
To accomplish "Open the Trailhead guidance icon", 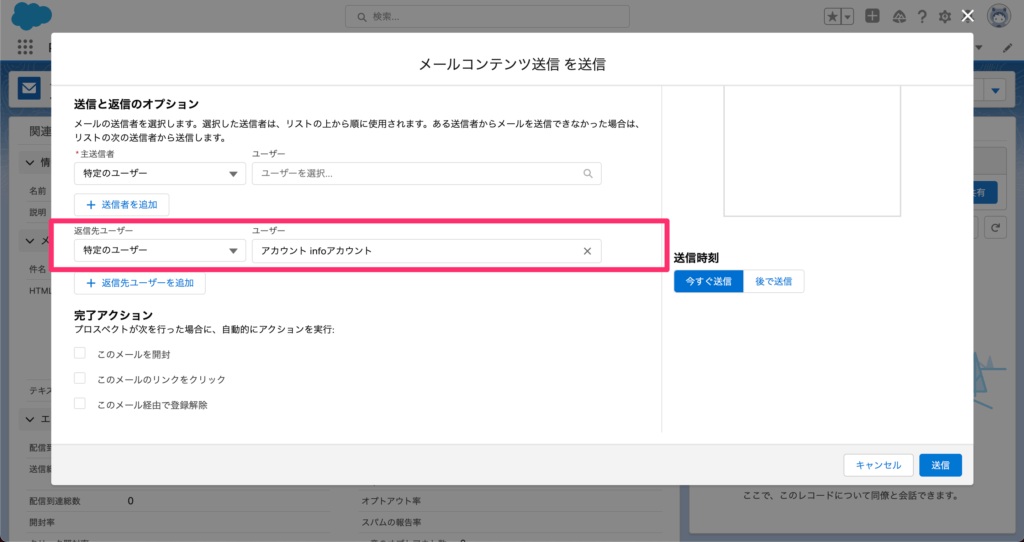I will click(899, 17).
